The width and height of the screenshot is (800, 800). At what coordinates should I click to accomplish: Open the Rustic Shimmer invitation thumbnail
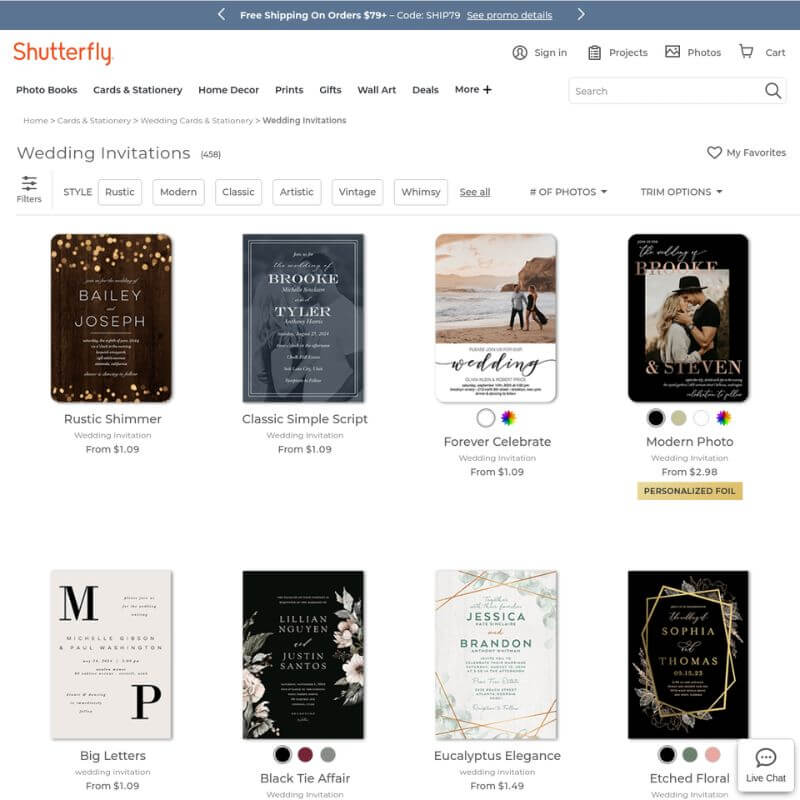point(111,317)
